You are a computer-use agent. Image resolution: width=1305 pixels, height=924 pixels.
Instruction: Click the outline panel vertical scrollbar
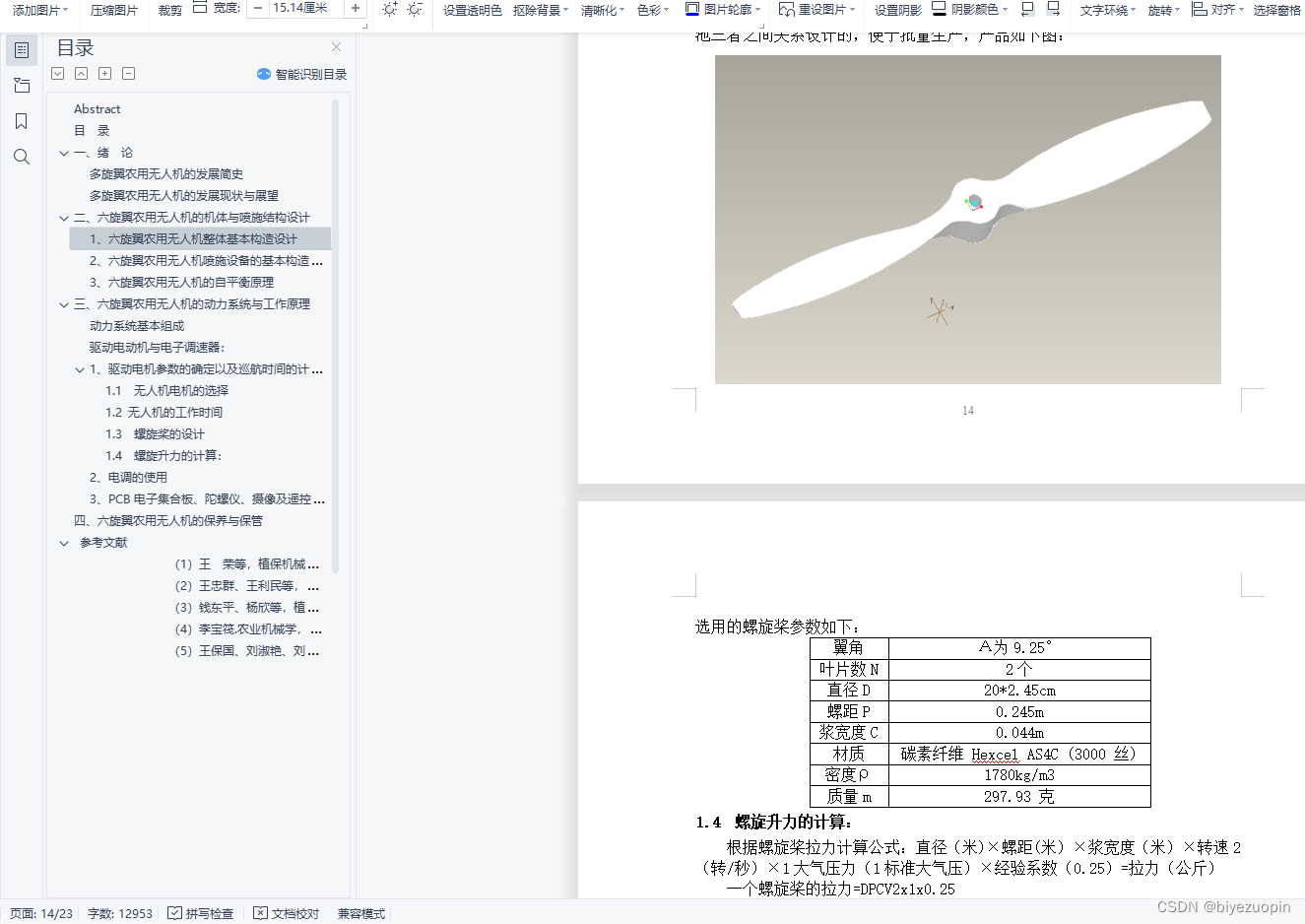coord(336,335)
